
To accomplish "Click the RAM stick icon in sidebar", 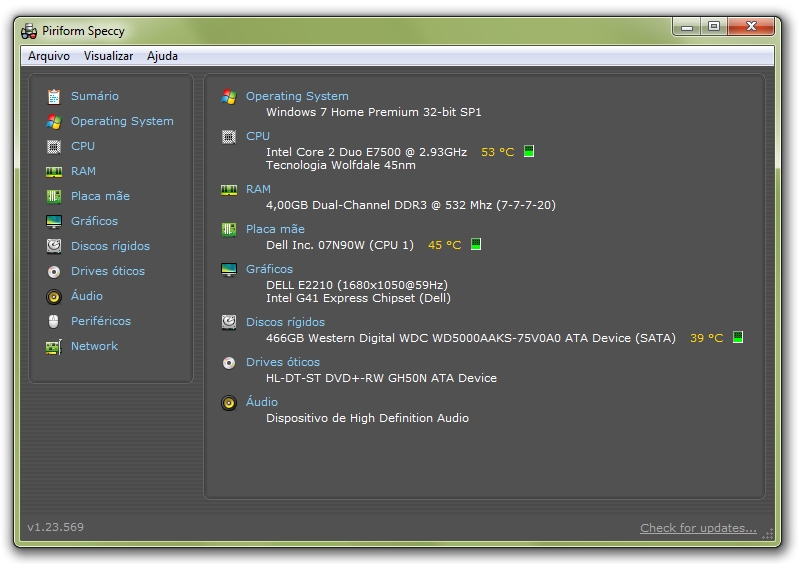I will (x=54, y=172).
